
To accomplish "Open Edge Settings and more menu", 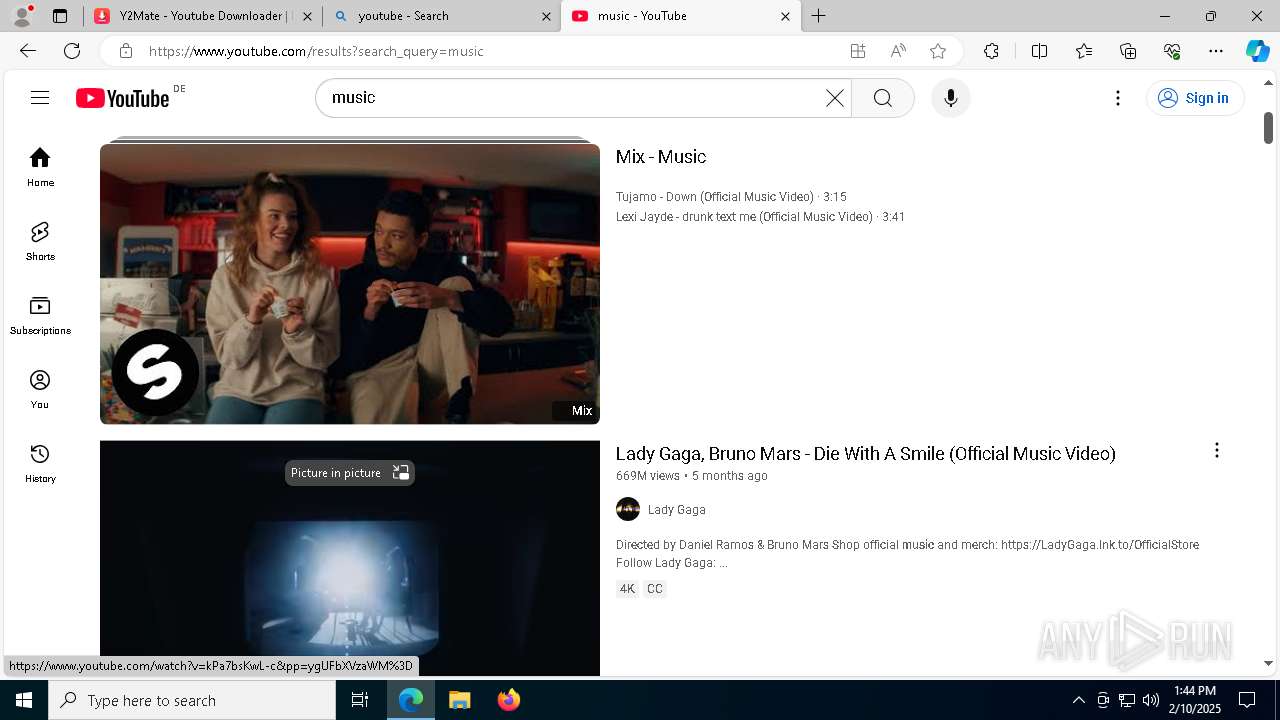I will tap(1216, 51).
